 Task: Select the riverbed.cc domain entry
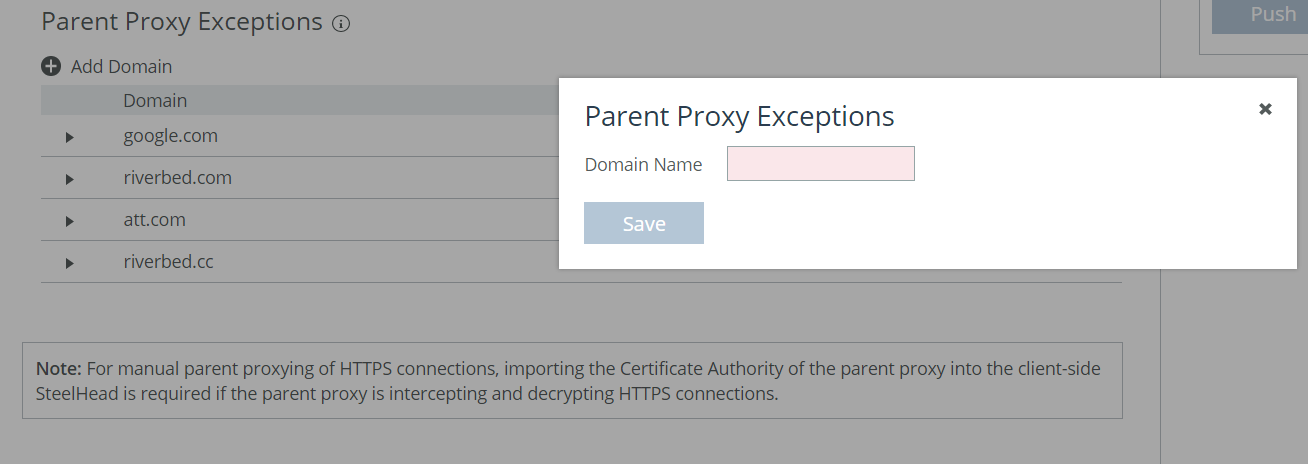[169, 262]
